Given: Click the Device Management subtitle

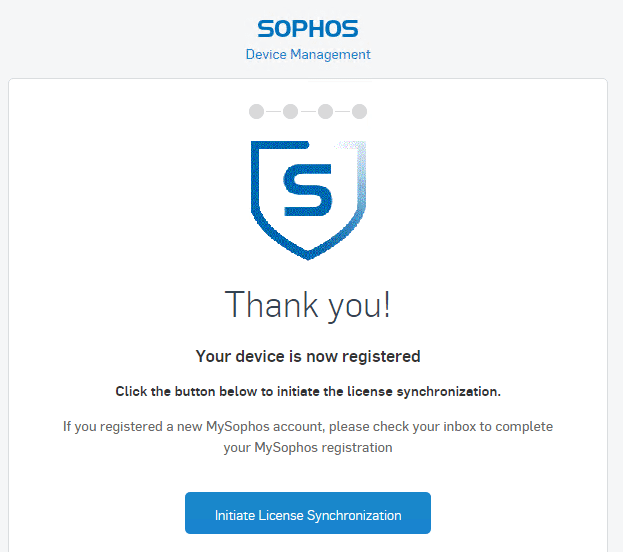Looking at the screenshot, I should tap(308, 54).
